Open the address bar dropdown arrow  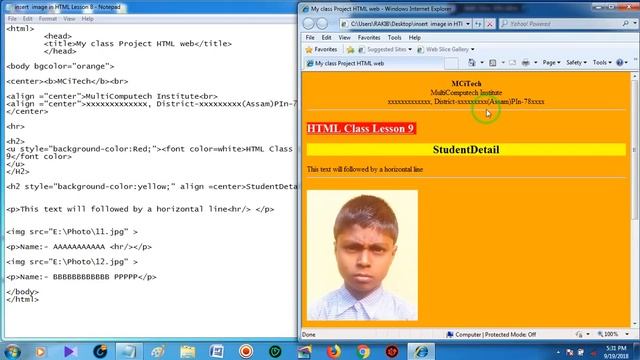468,24
